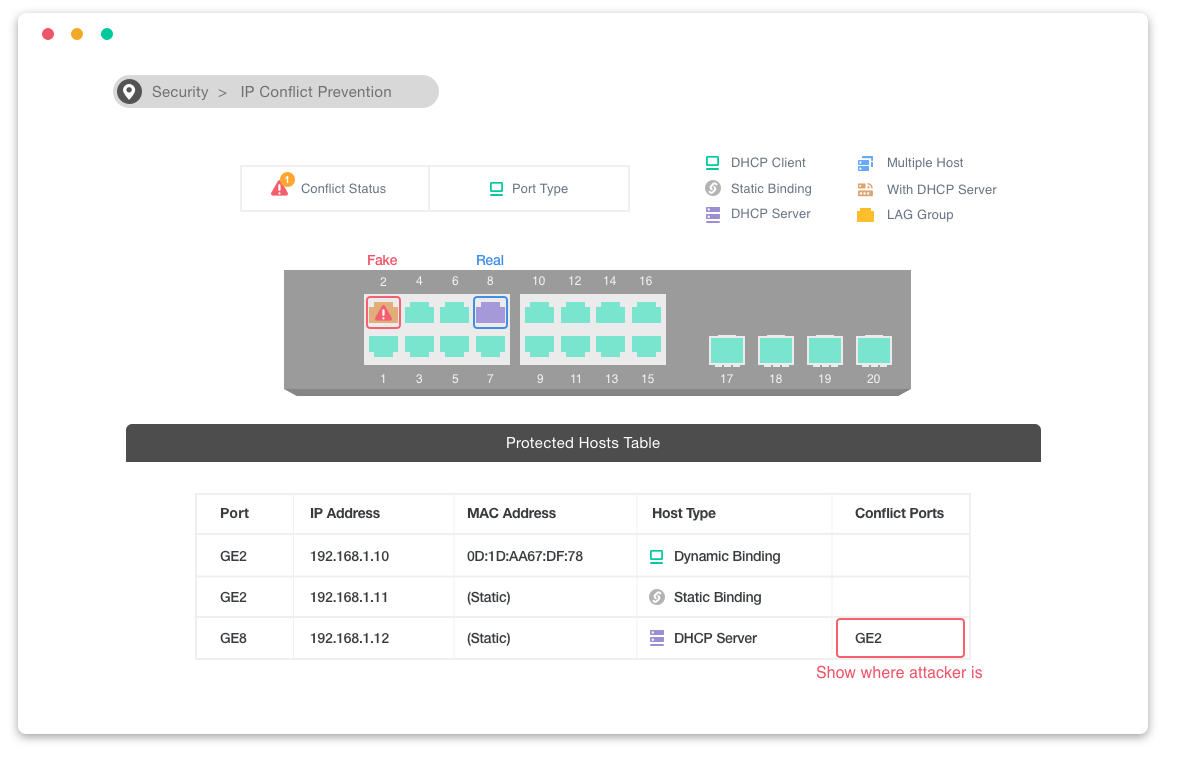This screenshot has width=1177, height=768.
Task: Click the LAG Group legend icon
Action: (865, 215)
